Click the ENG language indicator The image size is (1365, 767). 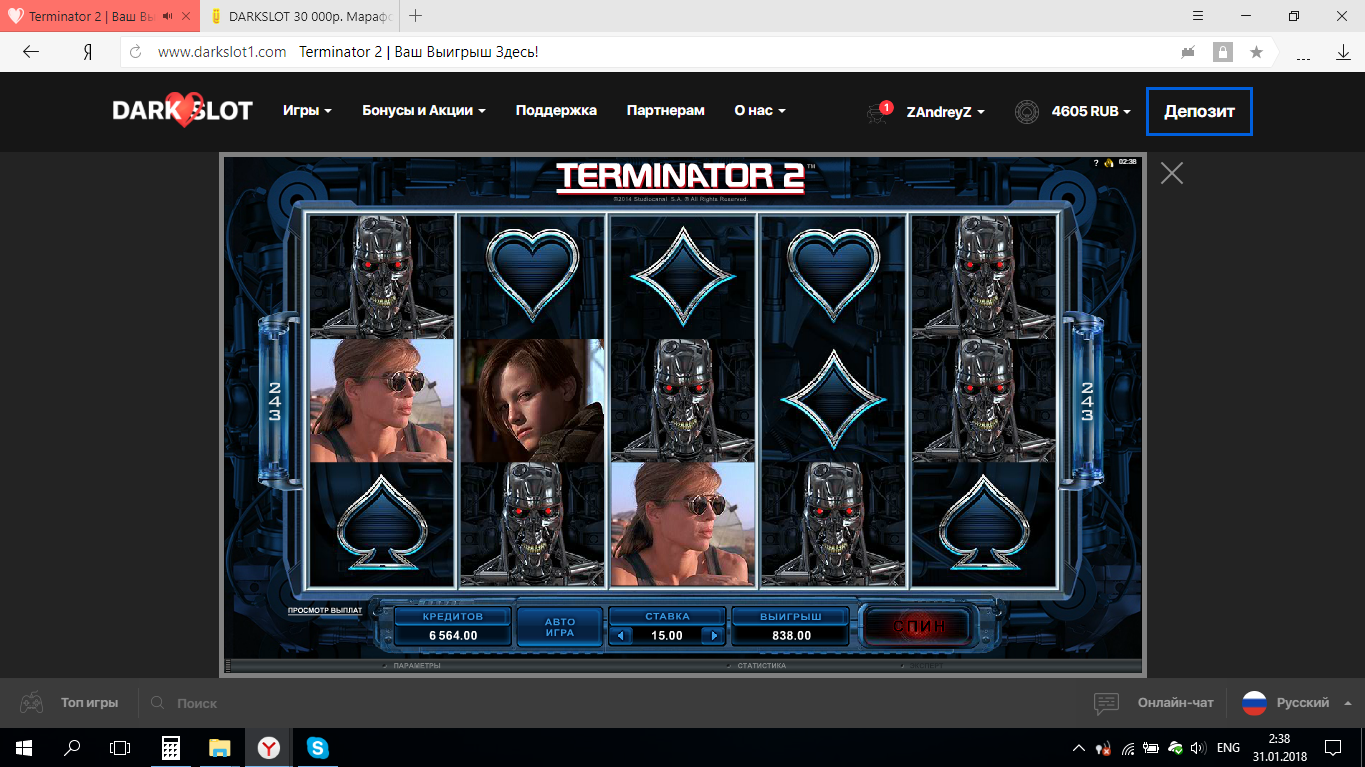click(1228, 747)
